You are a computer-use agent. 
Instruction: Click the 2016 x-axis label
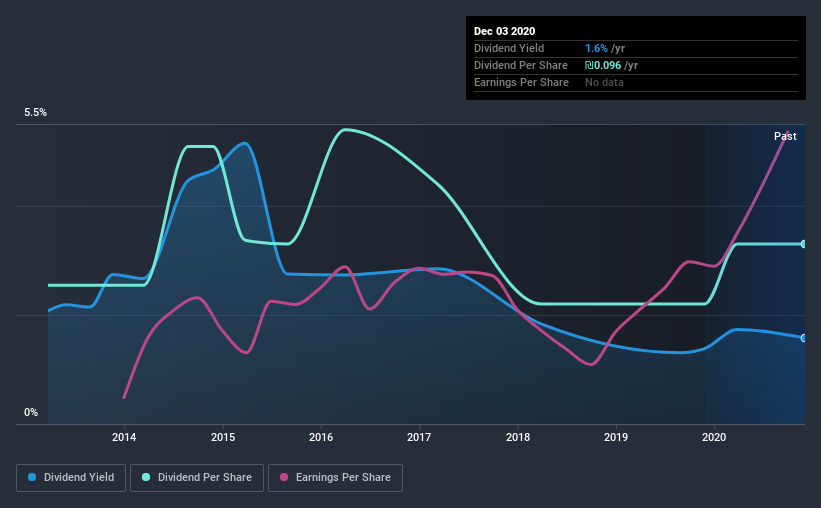tap(321, 437)
